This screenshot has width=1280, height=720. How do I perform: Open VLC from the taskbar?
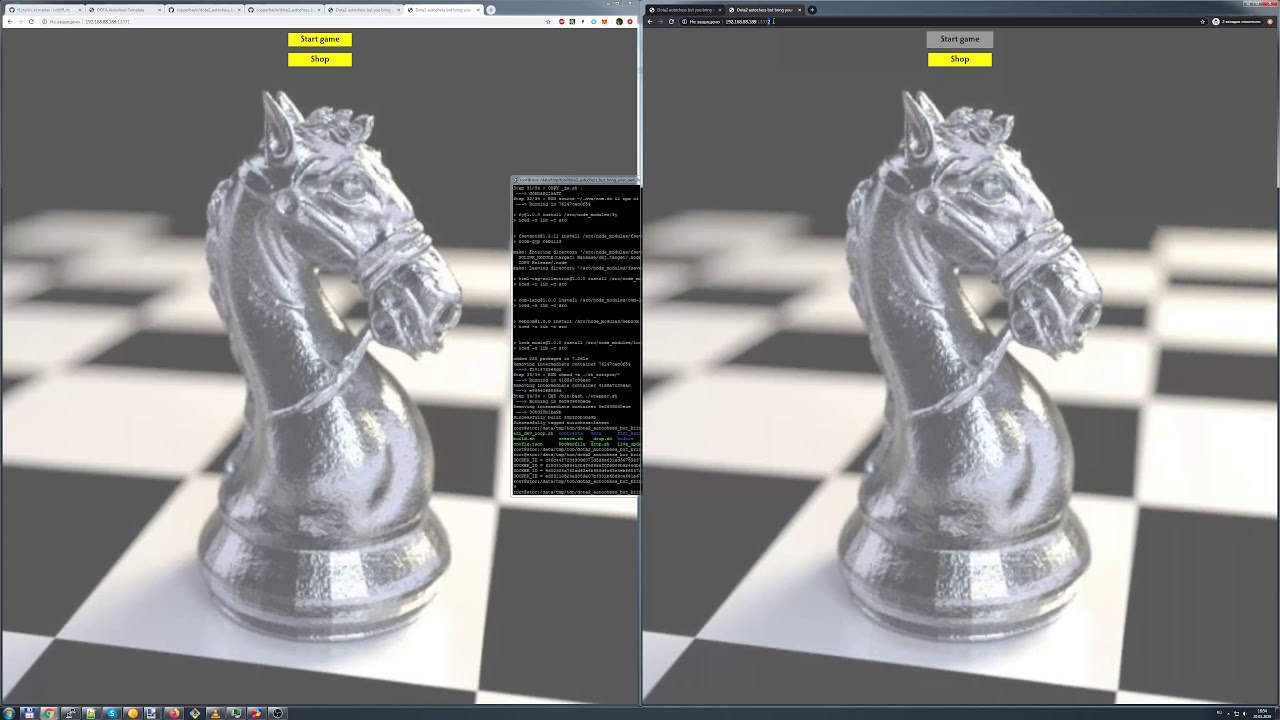tap(215, 713)
